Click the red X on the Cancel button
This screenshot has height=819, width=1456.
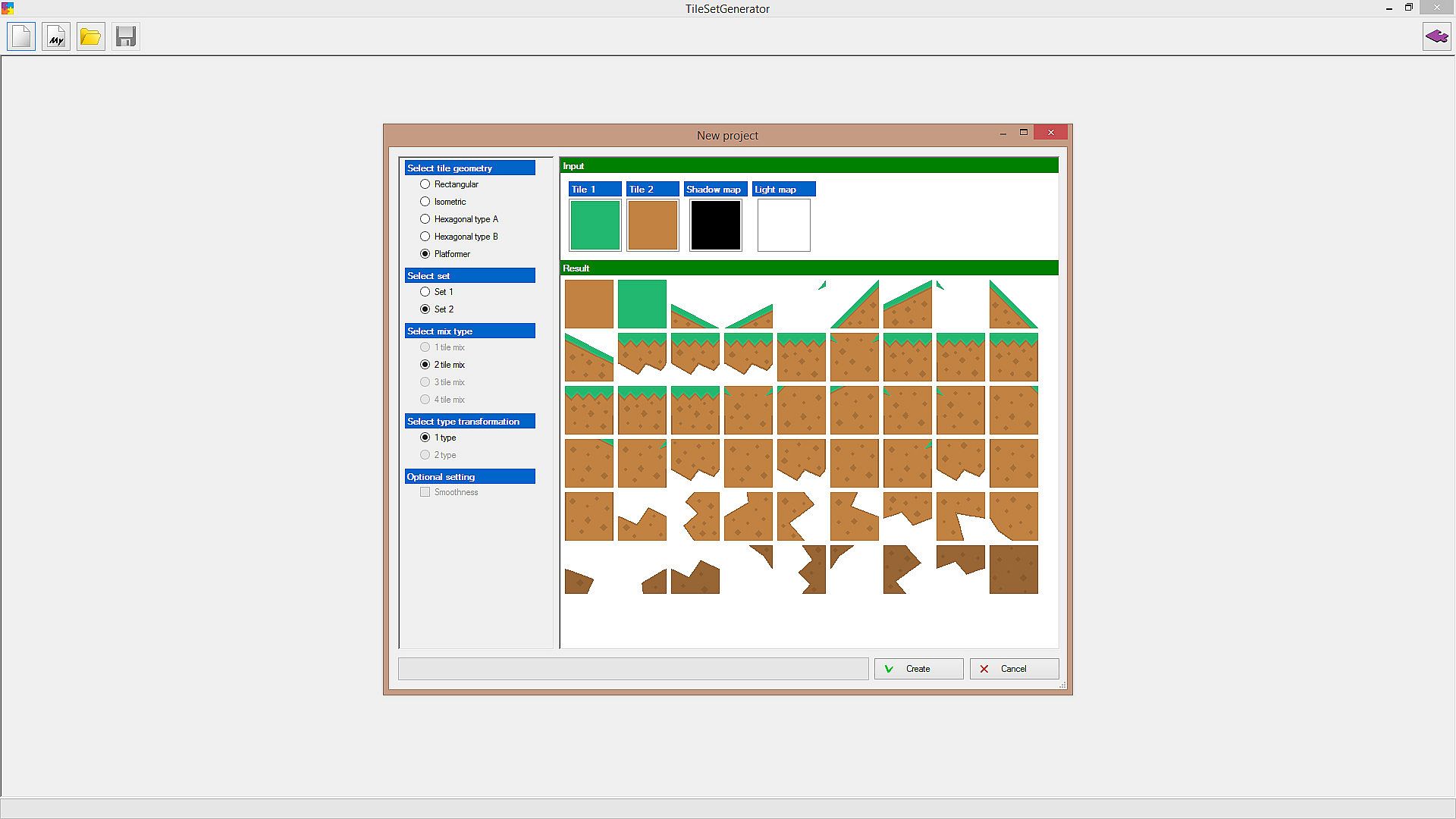pos(984,669)
